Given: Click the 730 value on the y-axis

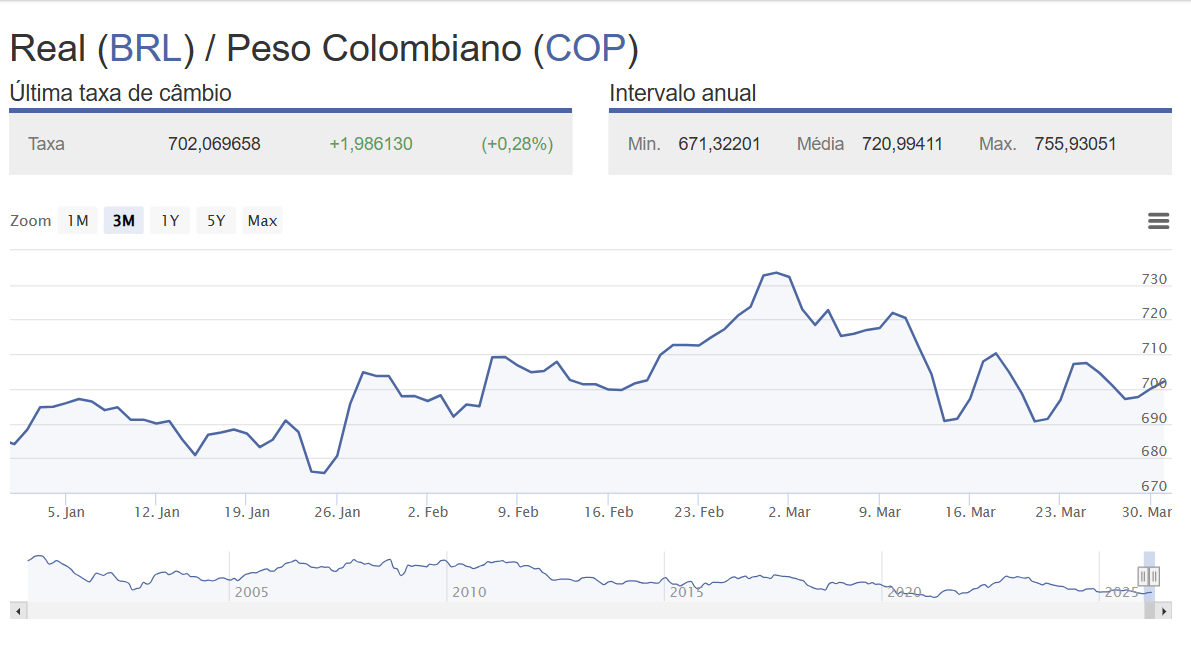Looking at the screenshot, I should (1155, 279).
